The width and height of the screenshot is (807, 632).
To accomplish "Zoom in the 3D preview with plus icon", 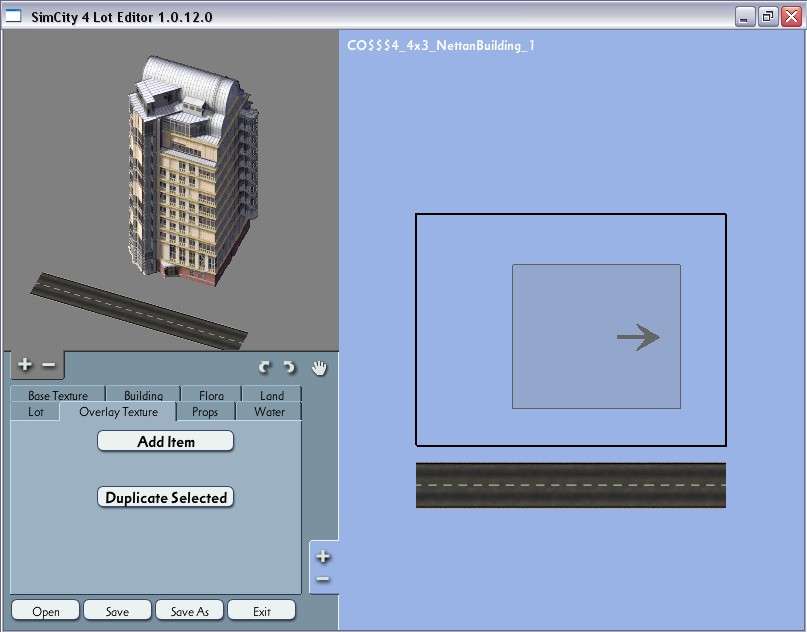I will (x=24, y=364).
